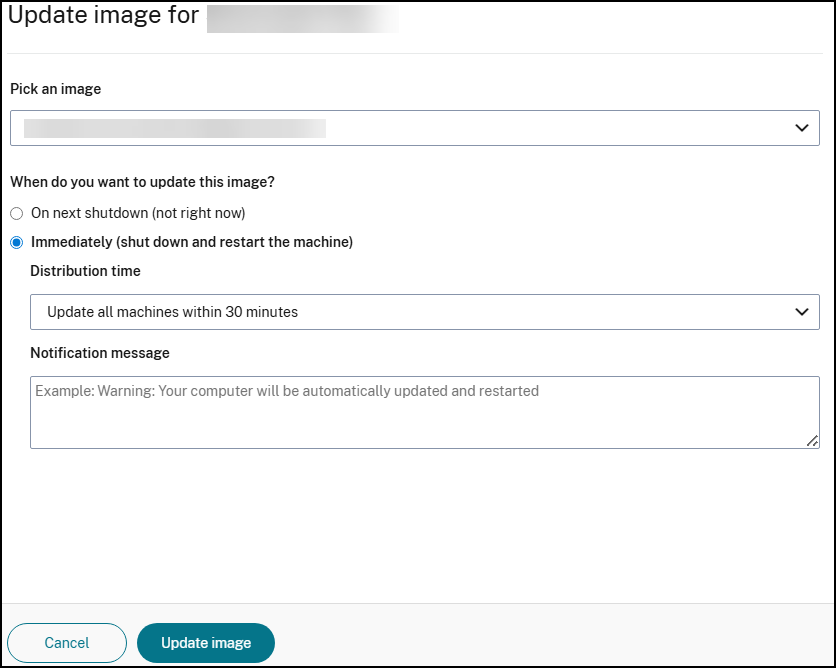Select On next shutdown radio option
Image resolution: width=836 pixels, height=668 pixels.
(x=17, y=213)
